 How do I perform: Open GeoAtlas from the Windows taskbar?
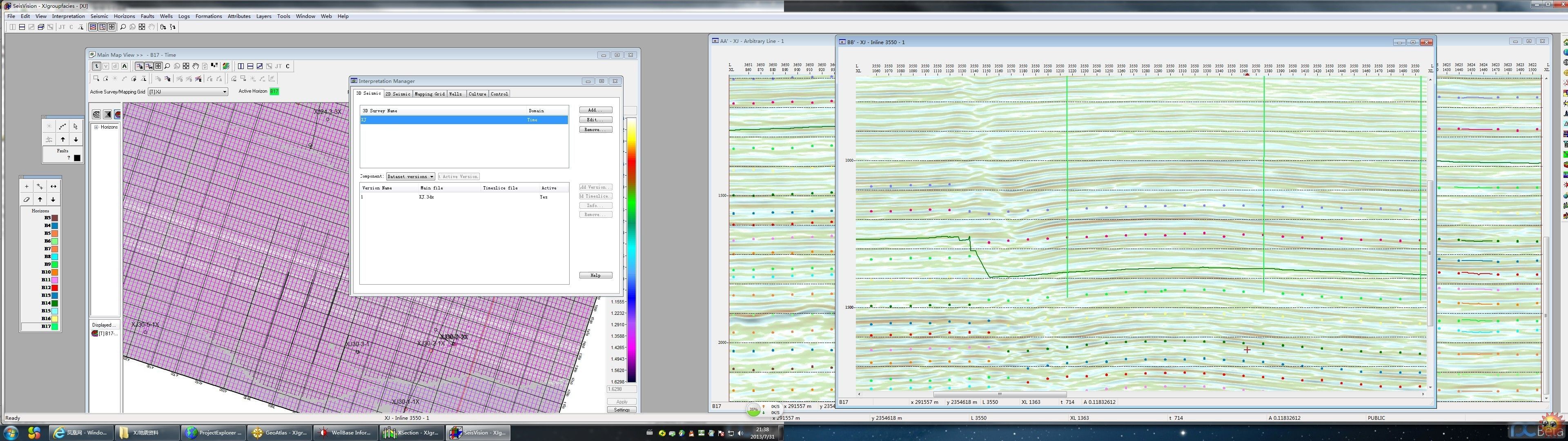[280, 432]
